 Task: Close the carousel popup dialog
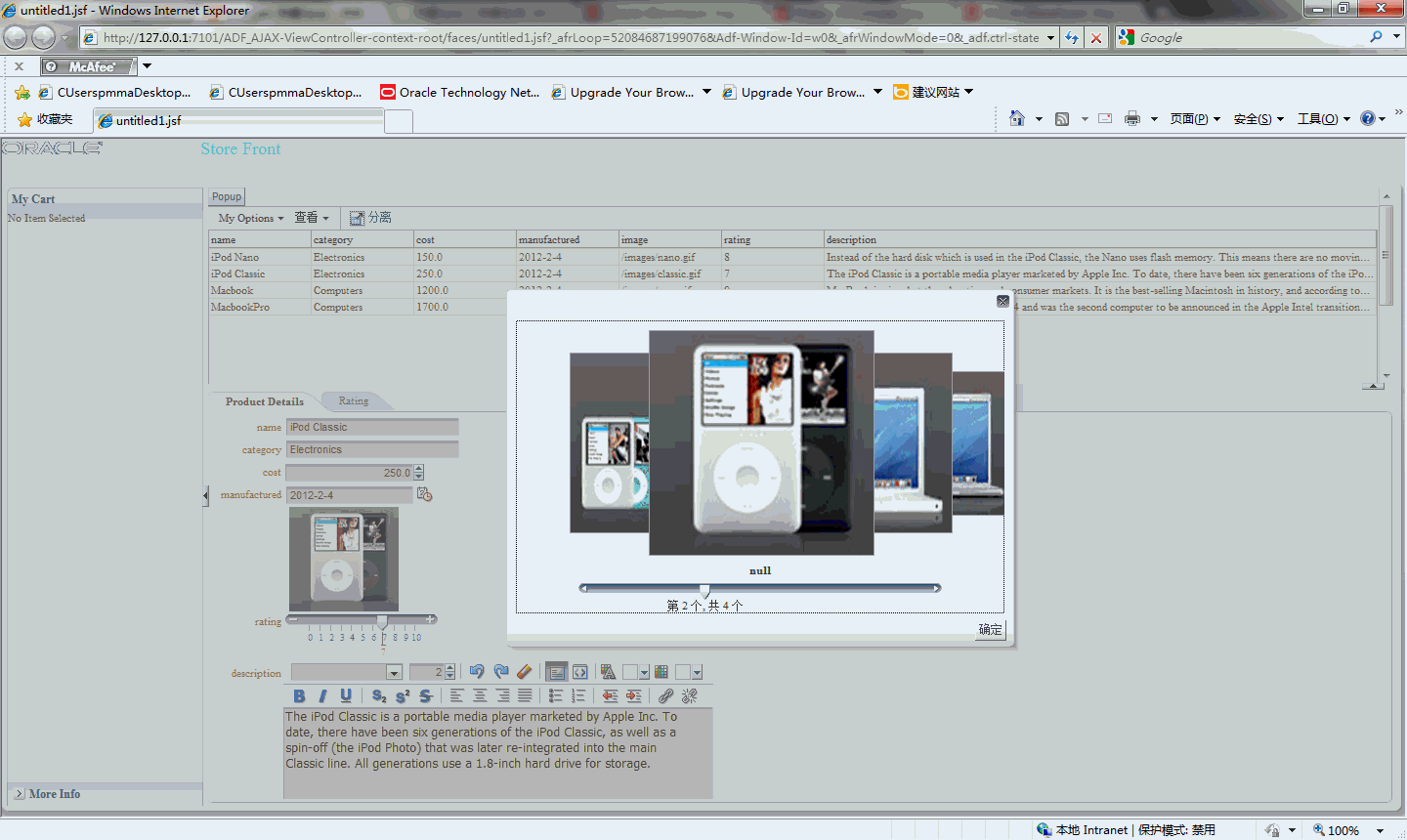(1002, 301)
